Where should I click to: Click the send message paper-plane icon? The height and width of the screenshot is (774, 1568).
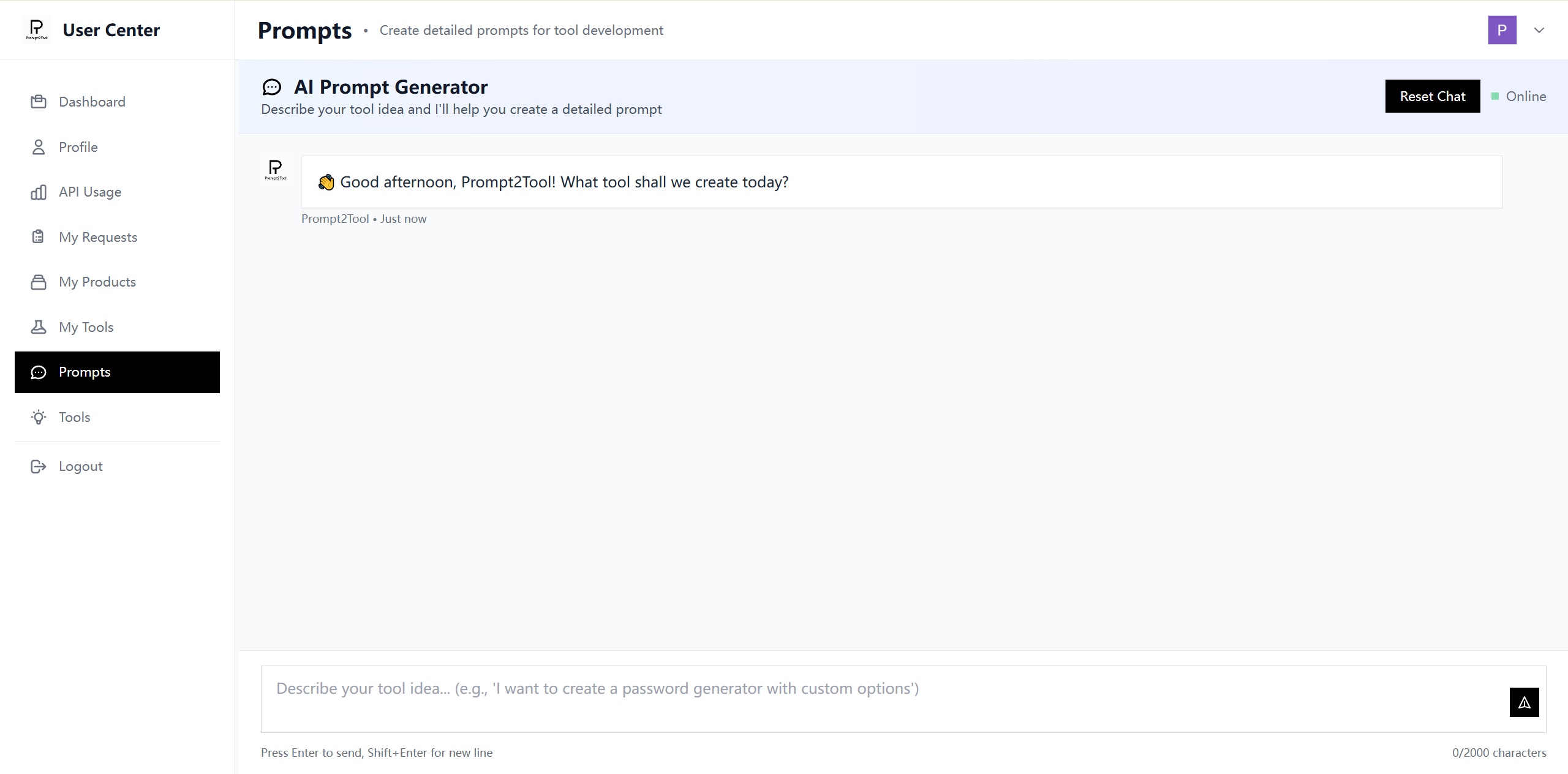pos(1524,702)
